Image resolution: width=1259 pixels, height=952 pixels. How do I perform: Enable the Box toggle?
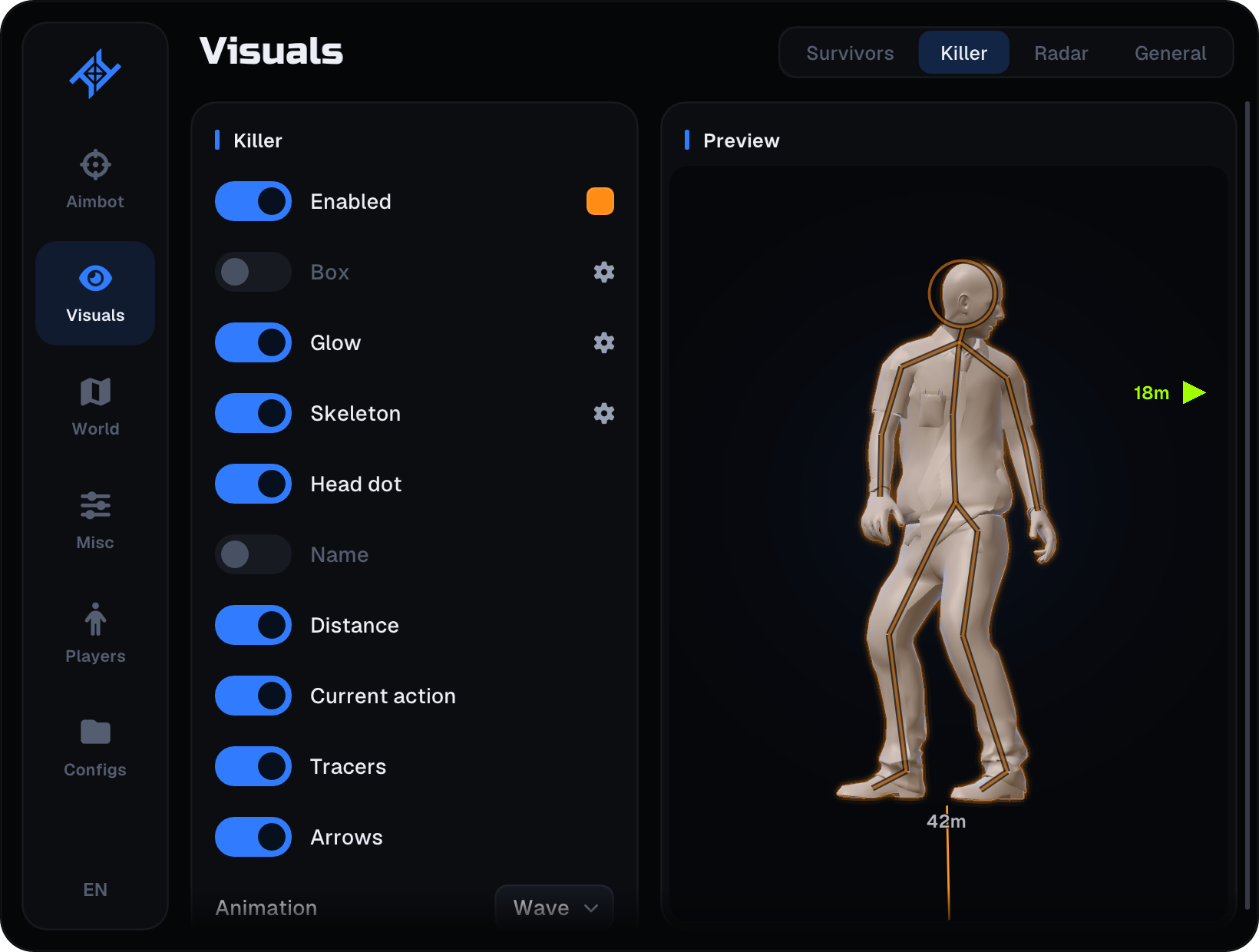point(253,272)
